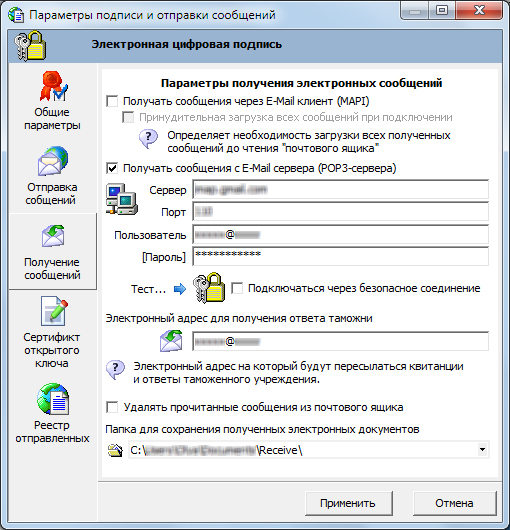The height and width of the screenshot is (530, 510).
Task: Switch to Получение сообщений sidebar tab
Action: point(52,251)
